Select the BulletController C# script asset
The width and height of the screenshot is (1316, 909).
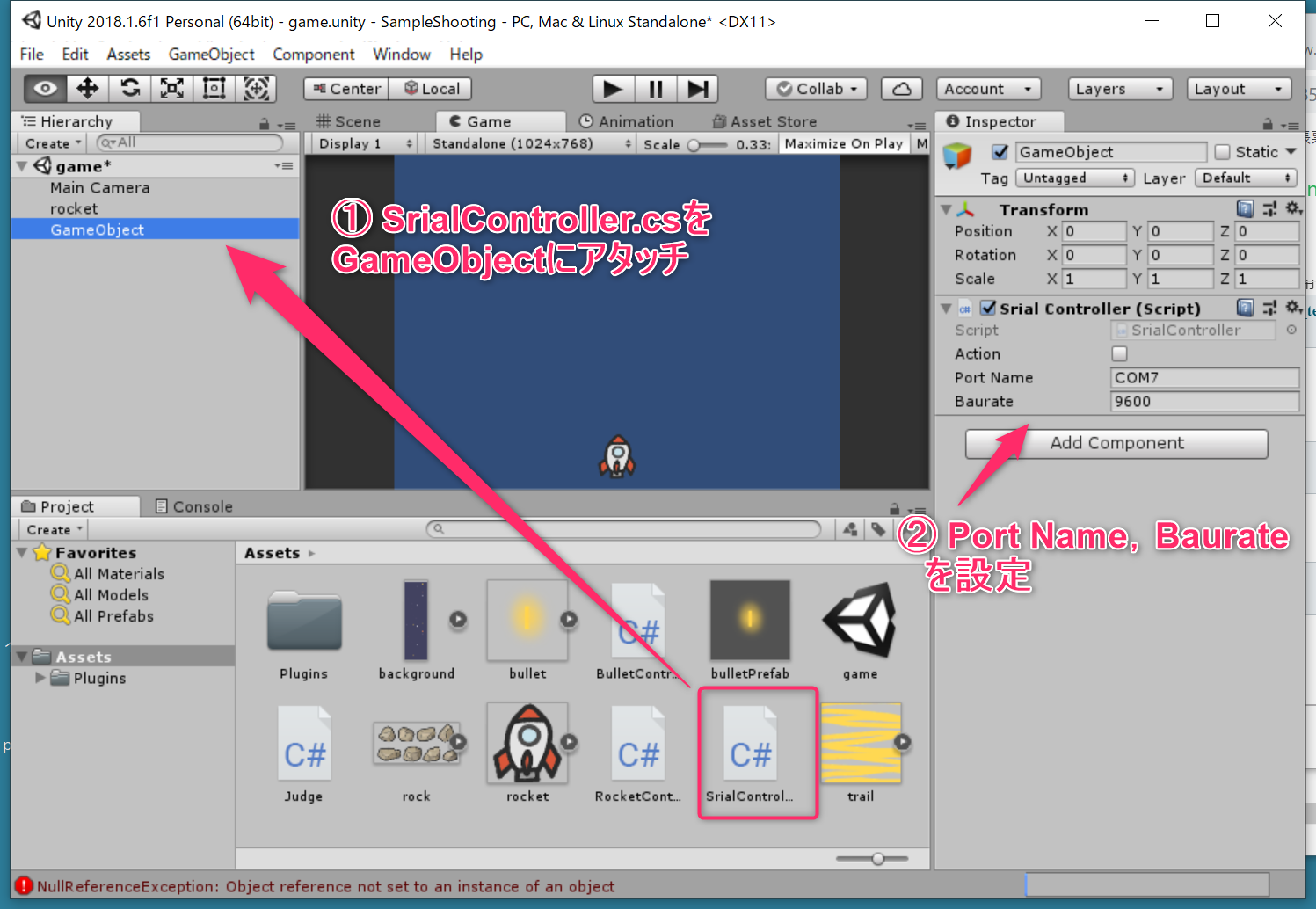tap(638, 630)
